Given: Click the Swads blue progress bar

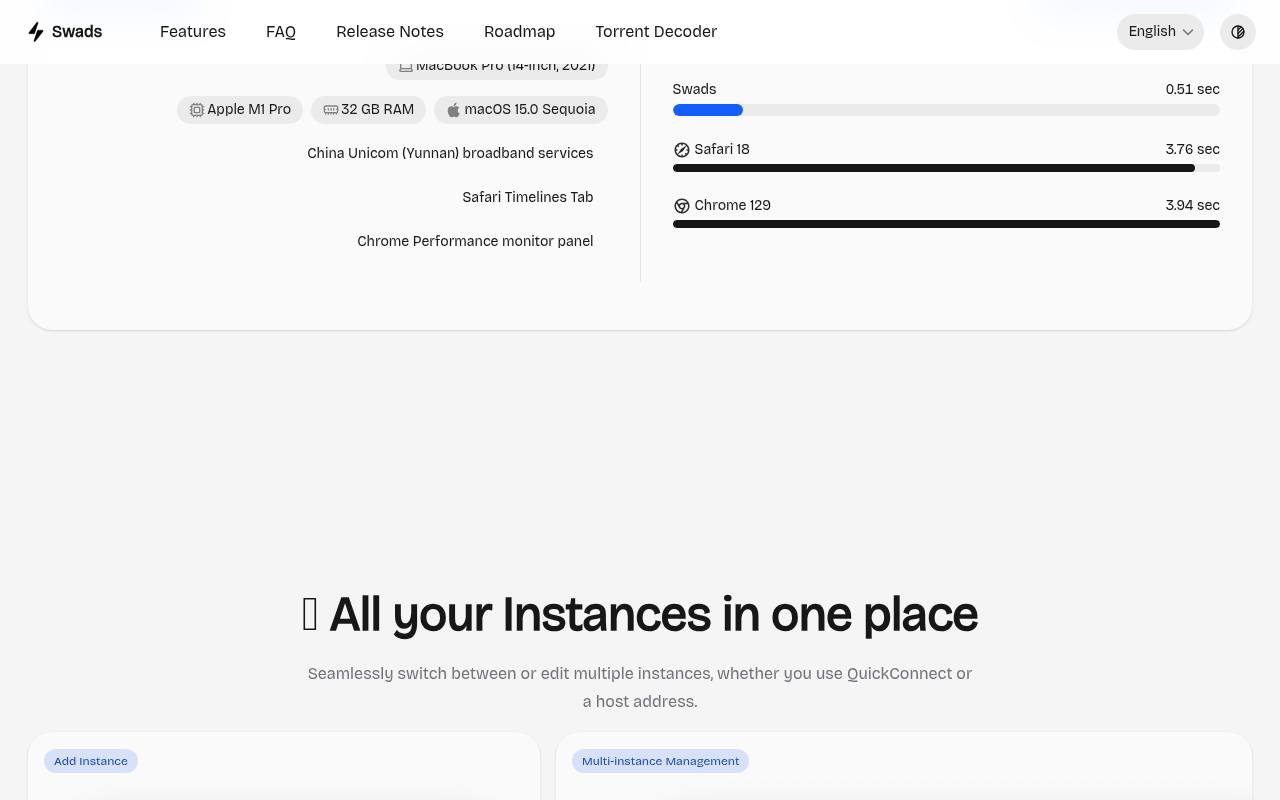Looking at the screenshot, I should point(708,110).
